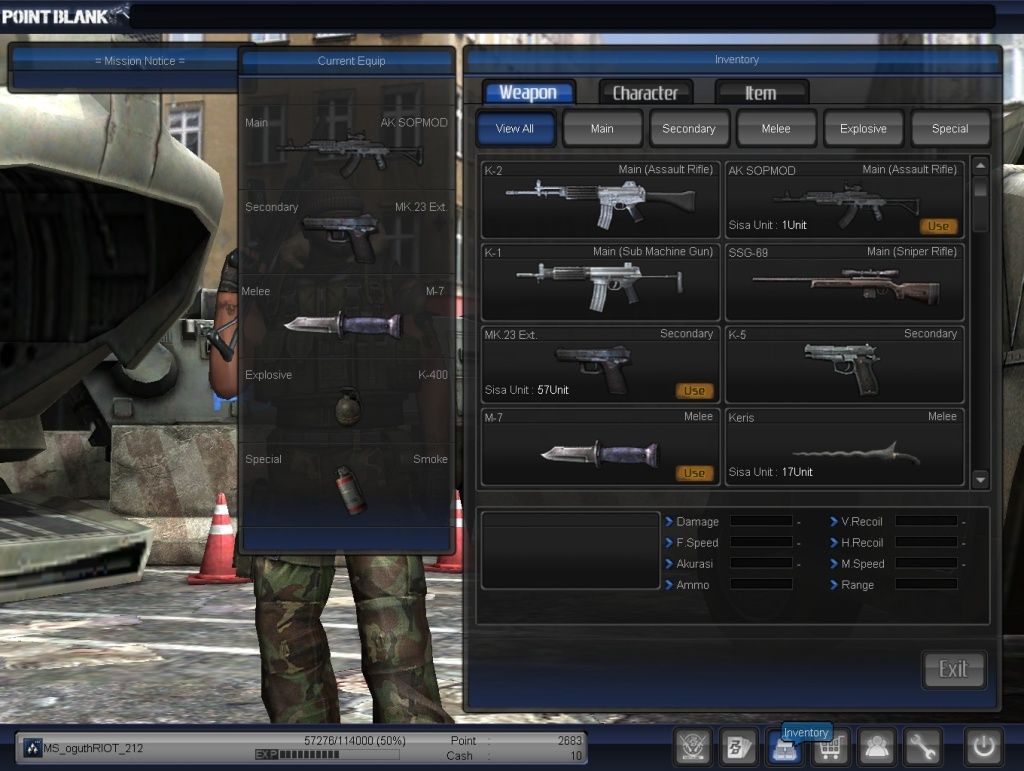Open the wrench settings icon

[921, 747]
